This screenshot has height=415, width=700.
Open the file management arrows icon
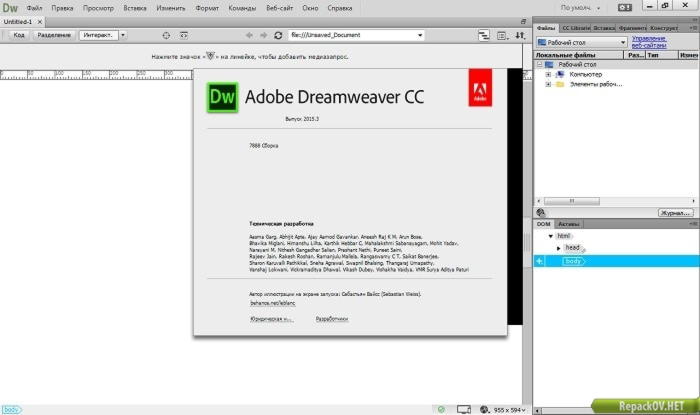pyautogui.click(x=520, y=35)
